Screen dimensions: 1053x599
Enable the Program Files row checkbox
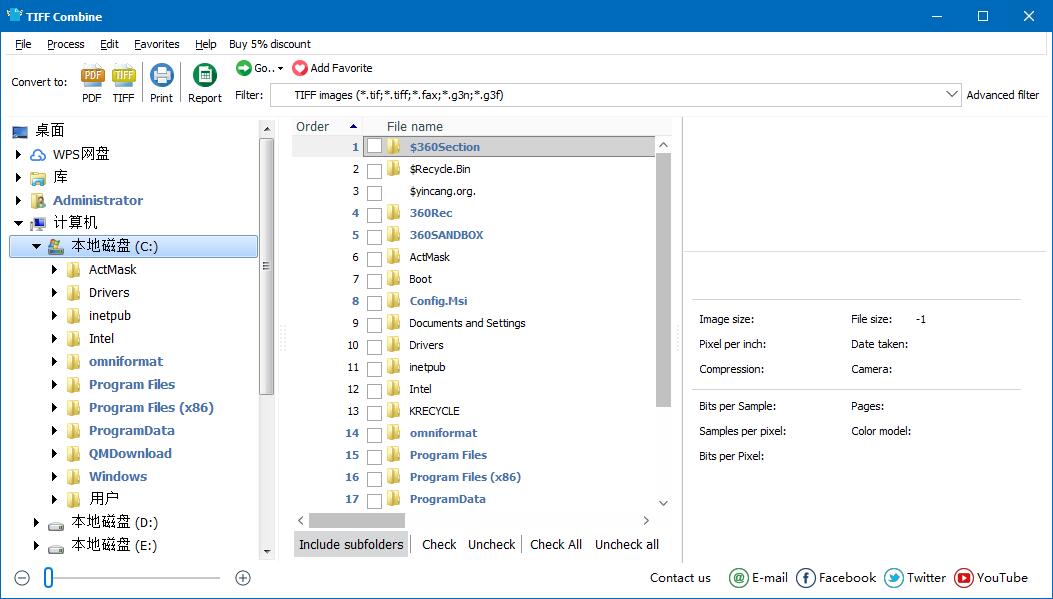[374, 456]
